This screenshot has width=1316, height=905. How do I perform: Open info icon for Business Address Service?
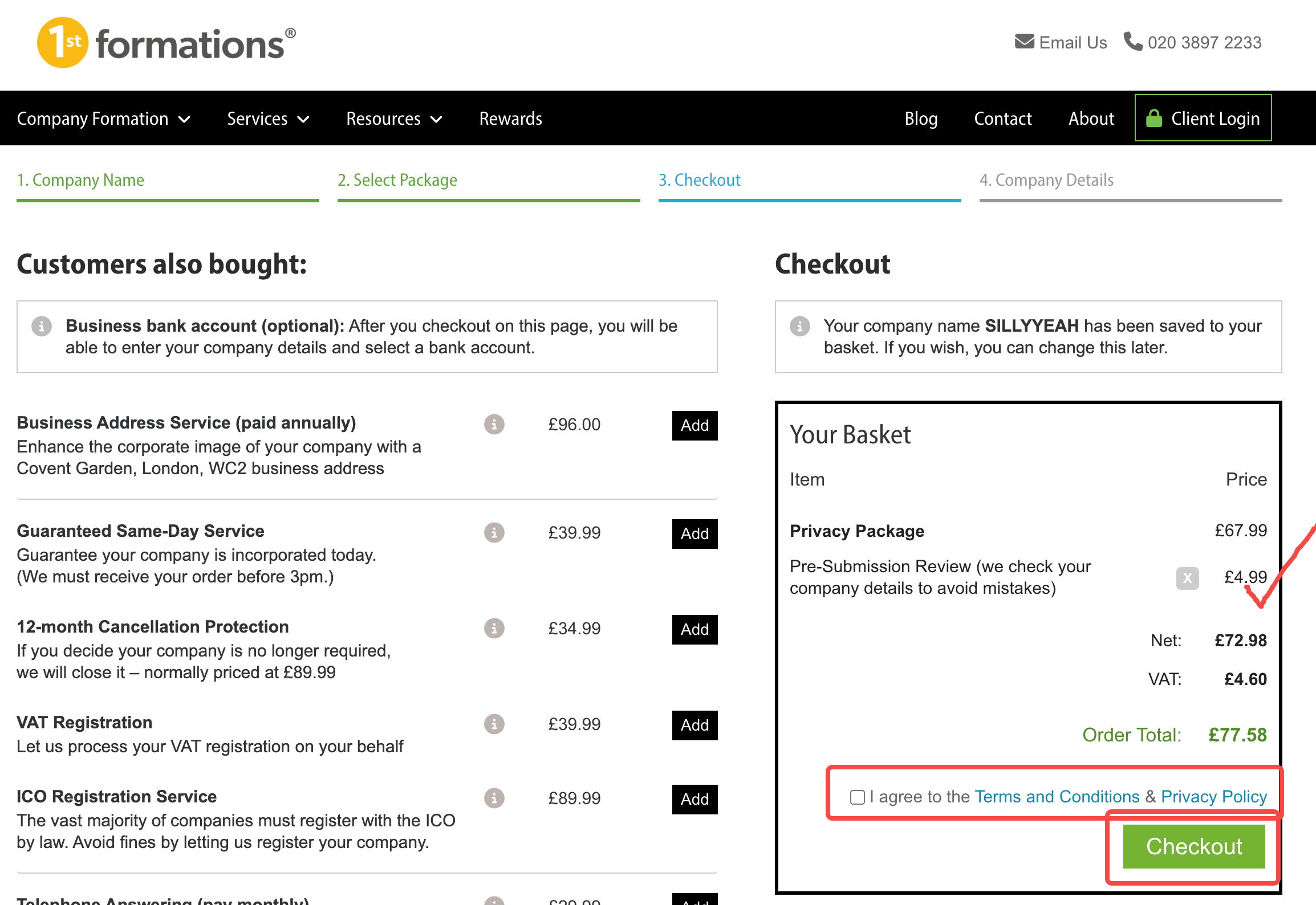494,424
